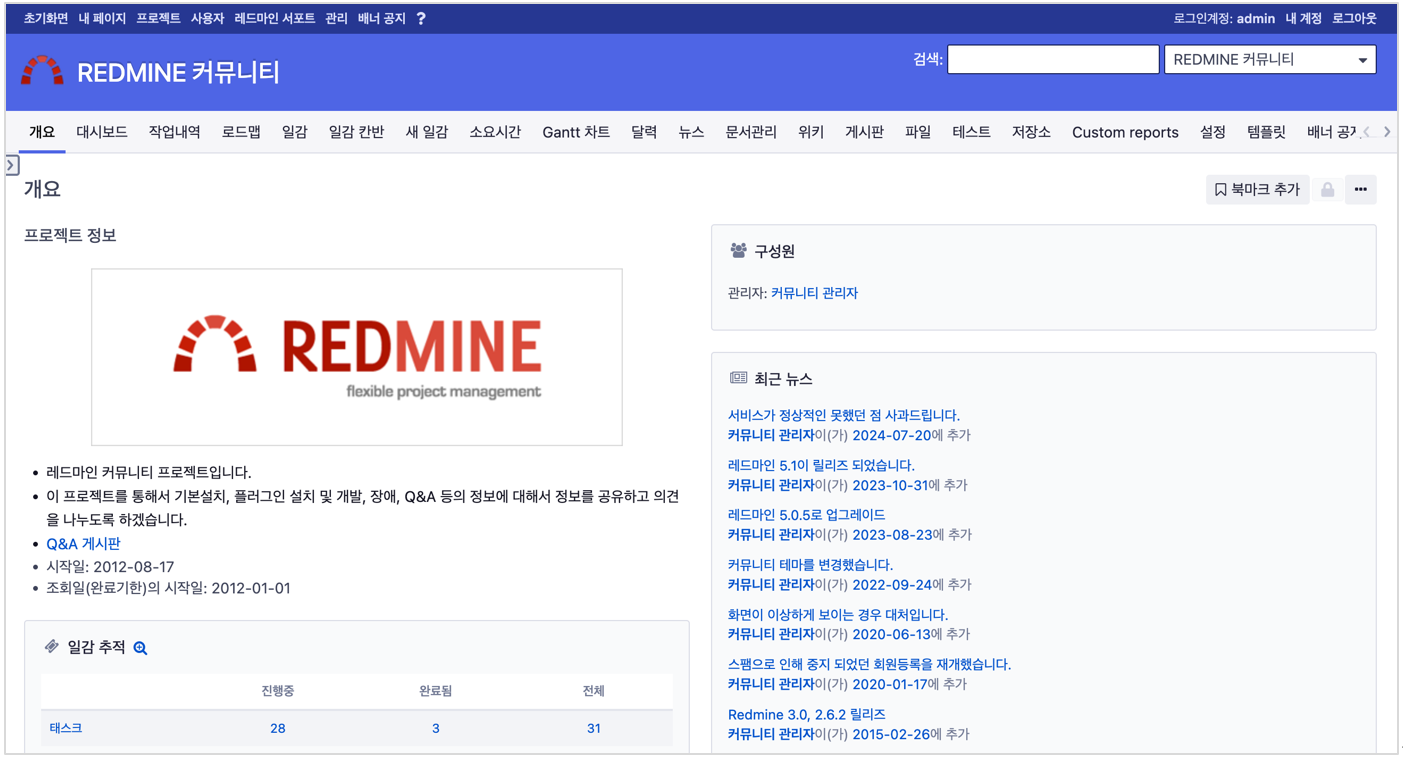Click 프로젝트 in the top menu
This screenshot has height=759, width=1403.
[158, 18]
